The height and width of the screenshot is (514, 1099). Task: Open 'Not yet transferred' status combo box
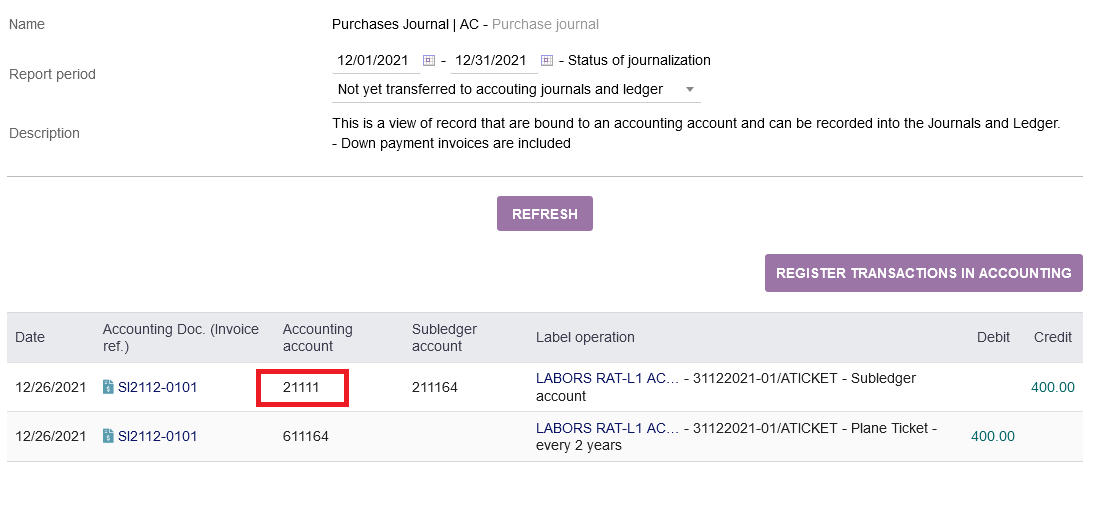516,90
